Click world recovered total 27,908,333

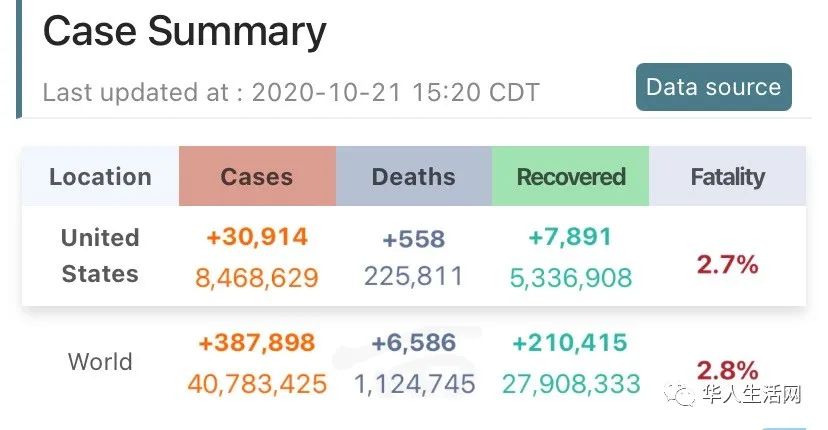[x=571, y=384]
